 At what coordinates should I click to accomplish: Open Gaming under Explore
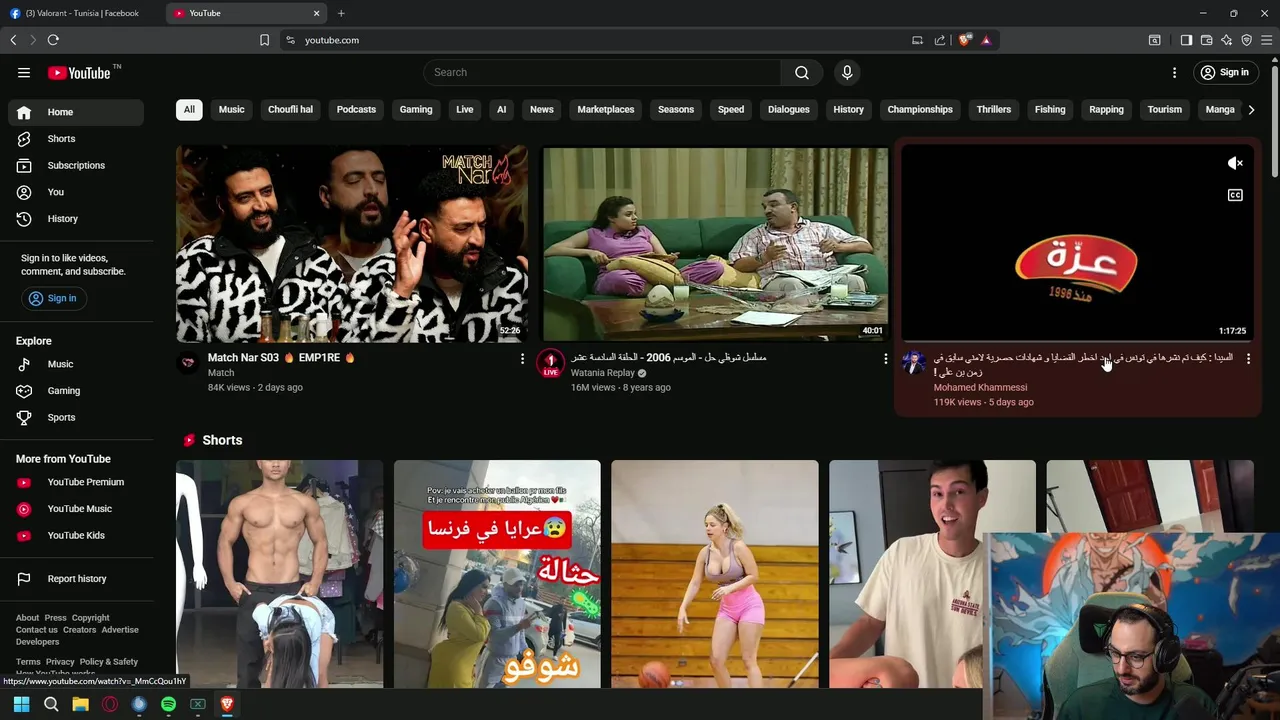pyautogui.click(x=76, y=391)
